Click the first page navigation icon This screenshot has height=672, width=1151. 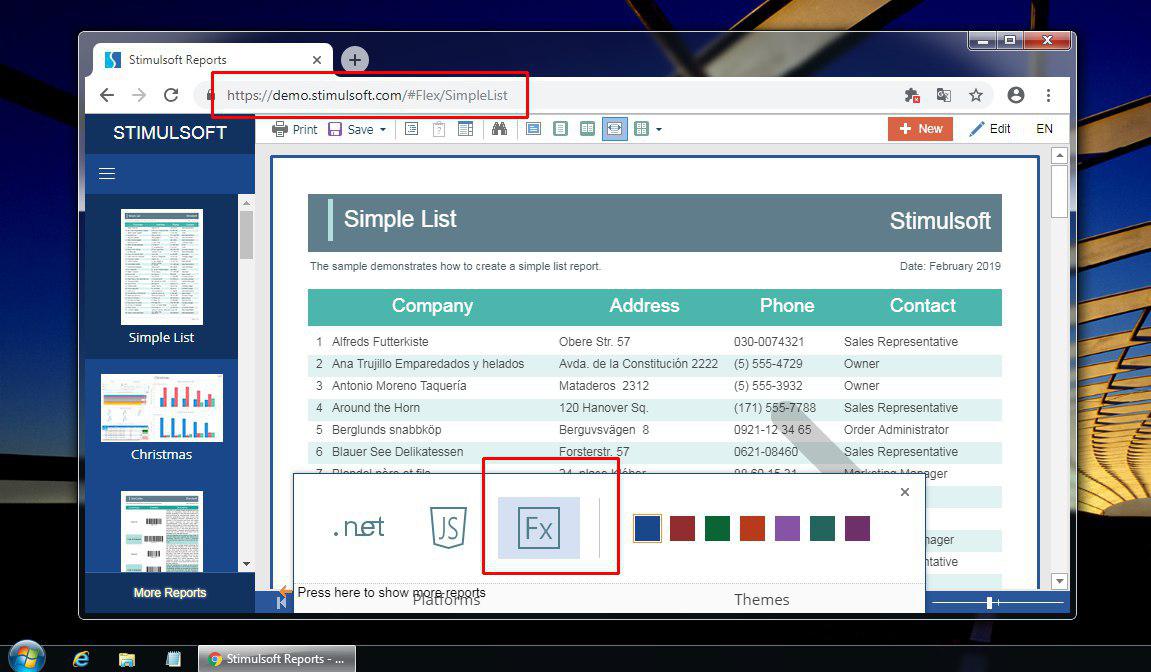pyautogui.click(x=281, y=602)
